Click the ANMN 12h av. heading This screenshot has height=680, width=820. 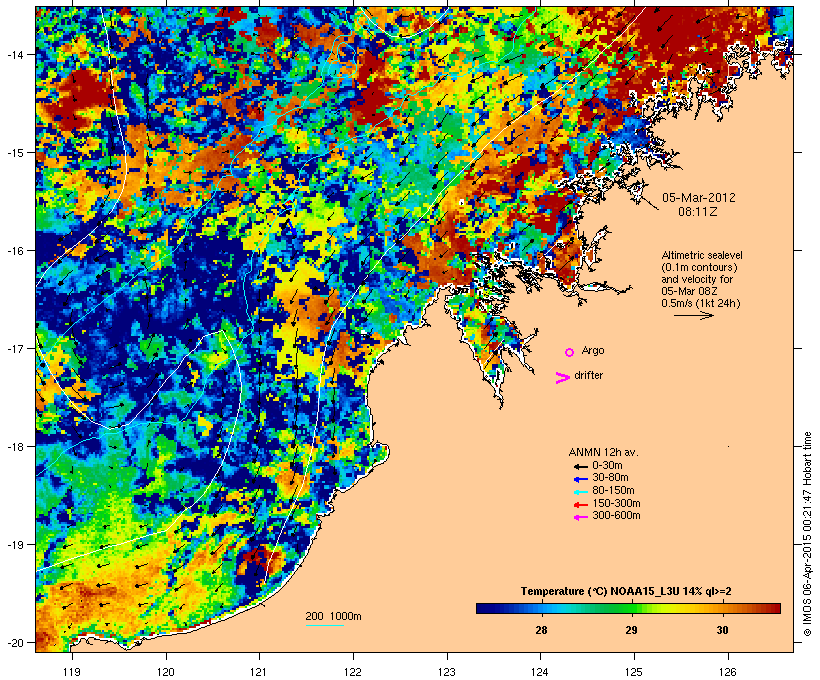point(603,452)
